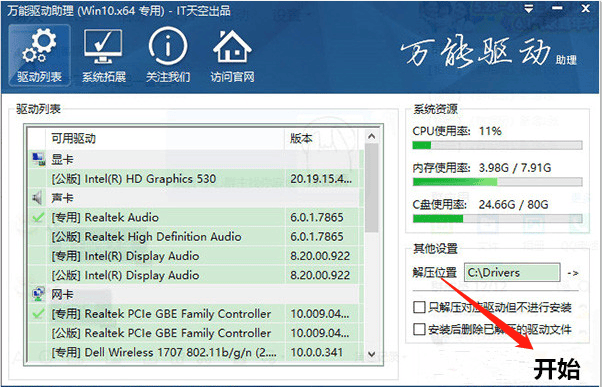The image size is (602, 387).
Task: Switch to the 系统拓展 tab
Action: point(104,55)
